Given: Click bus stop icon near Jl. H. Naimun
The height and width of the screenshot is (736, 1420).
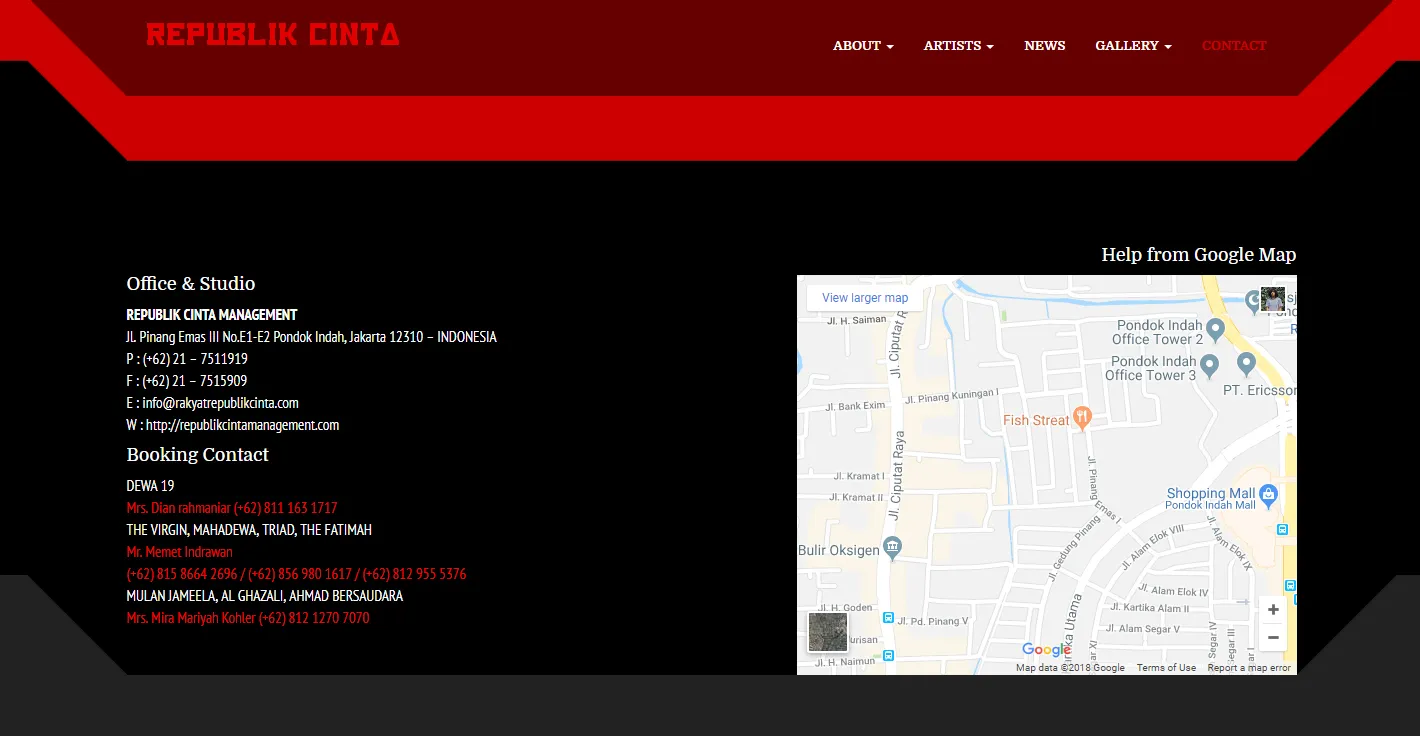Looking at the screenshot, I should click(888, 656).
